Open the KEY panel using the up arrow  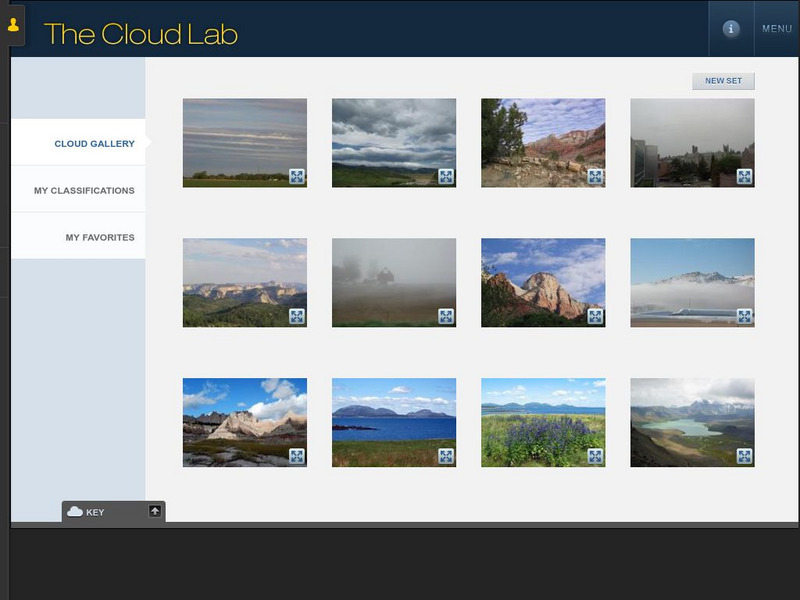[155, 509]
